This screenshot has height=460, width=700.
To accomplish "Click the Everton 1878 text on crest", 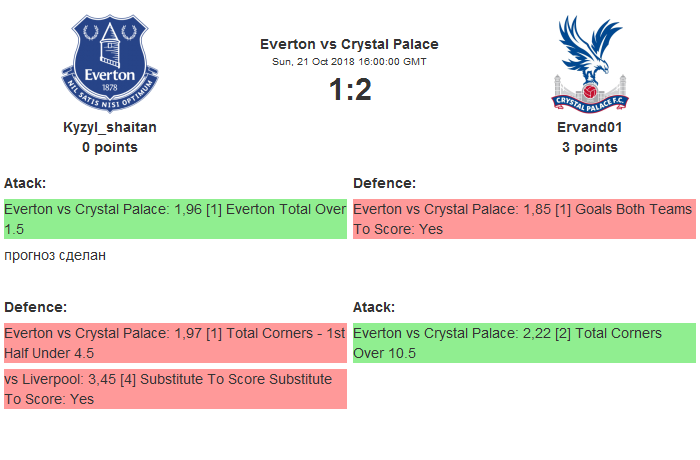I will 110,79.
